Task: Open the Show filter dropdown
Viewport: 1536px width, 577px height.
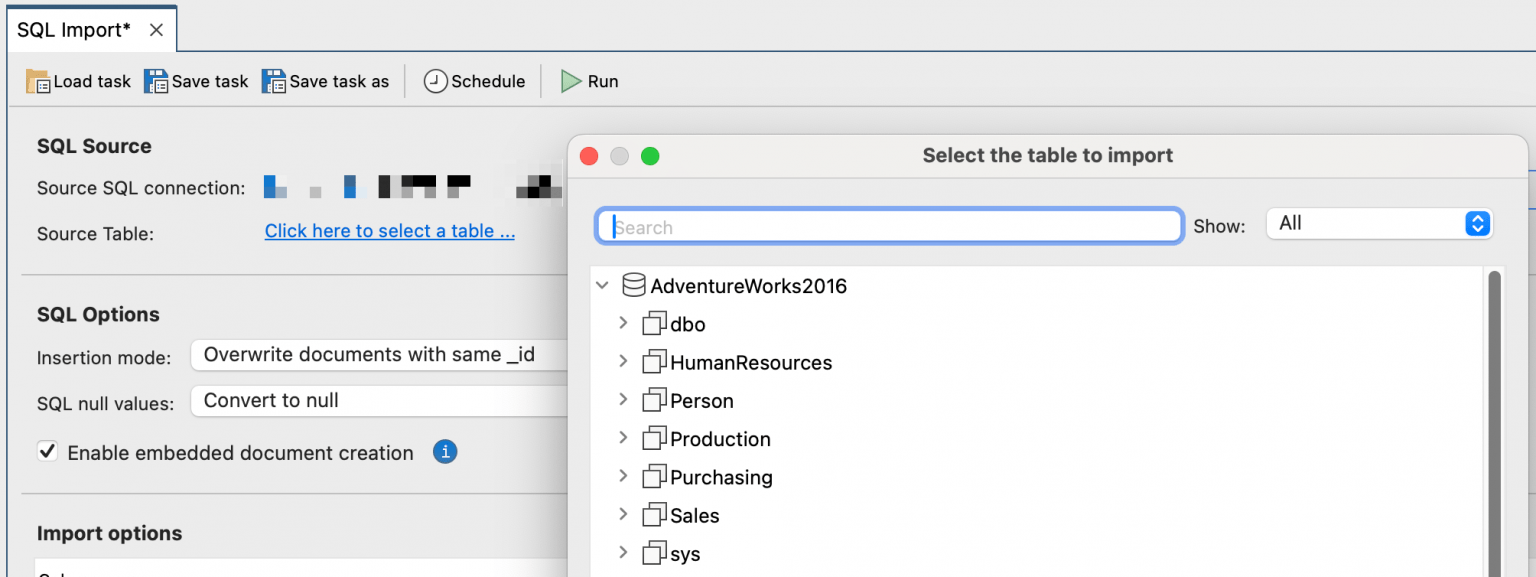Action: (1379, 224)
